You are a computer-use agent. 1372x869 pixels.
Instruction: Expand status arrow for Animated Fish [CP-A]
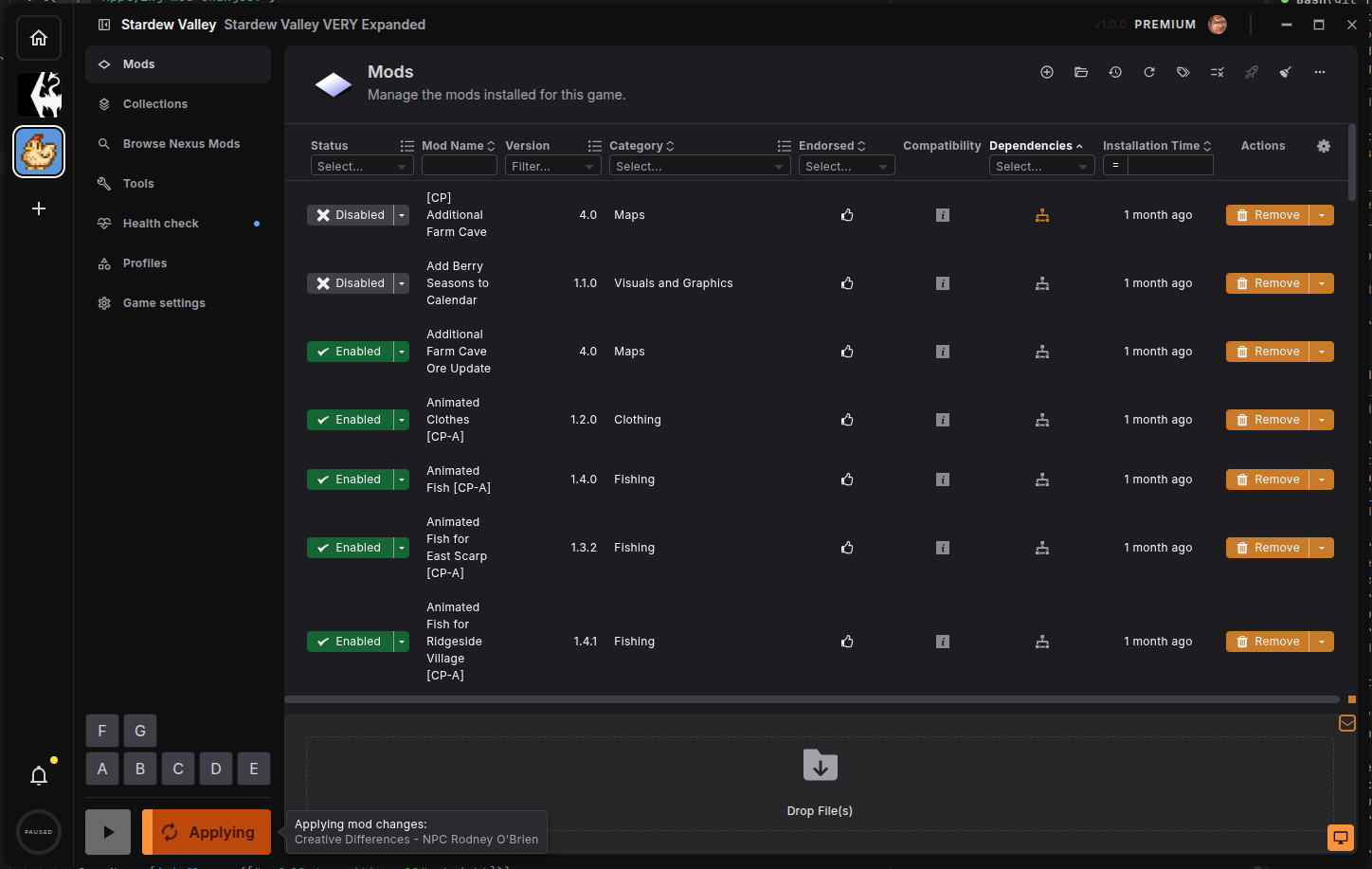pyautogui.click(x=402, y=480)
